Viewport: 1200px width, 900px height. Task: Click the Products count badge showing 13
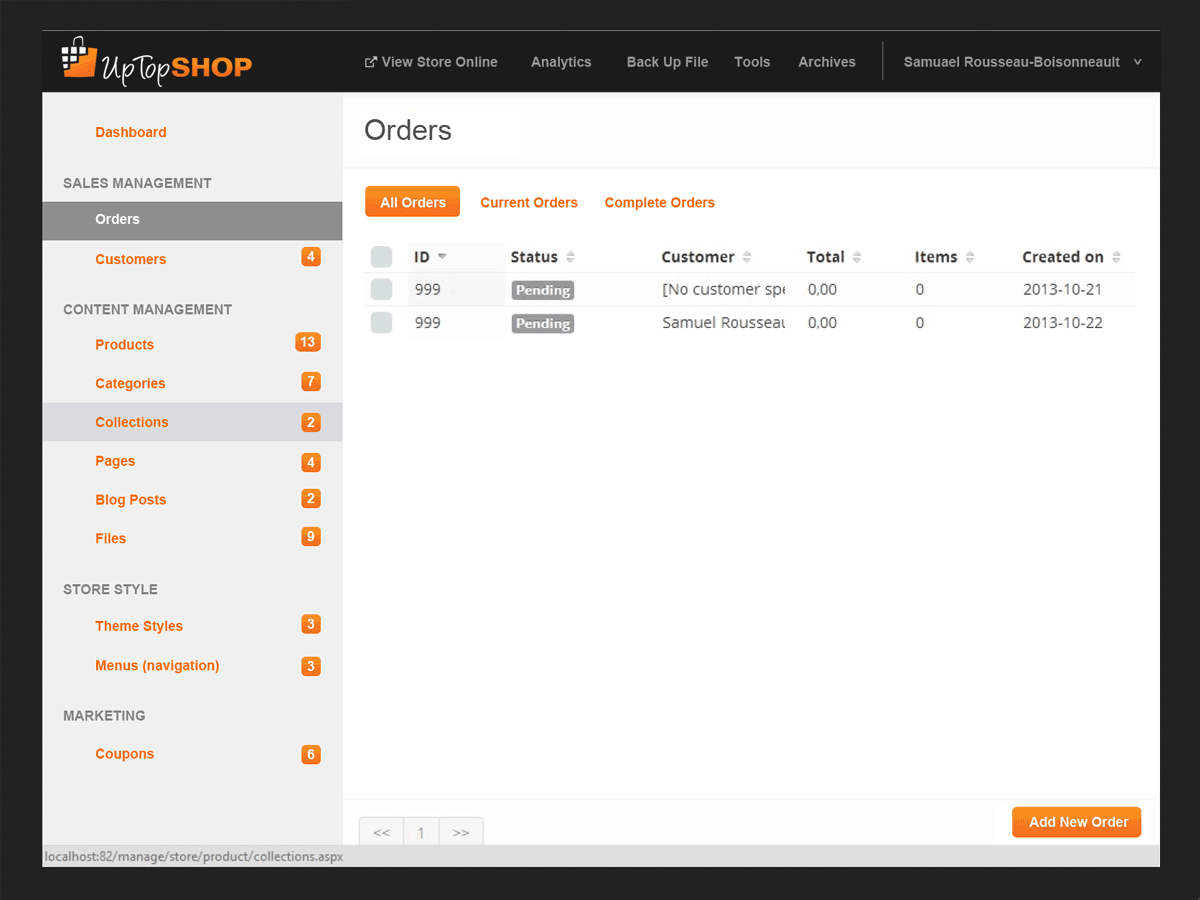(307, 343)
